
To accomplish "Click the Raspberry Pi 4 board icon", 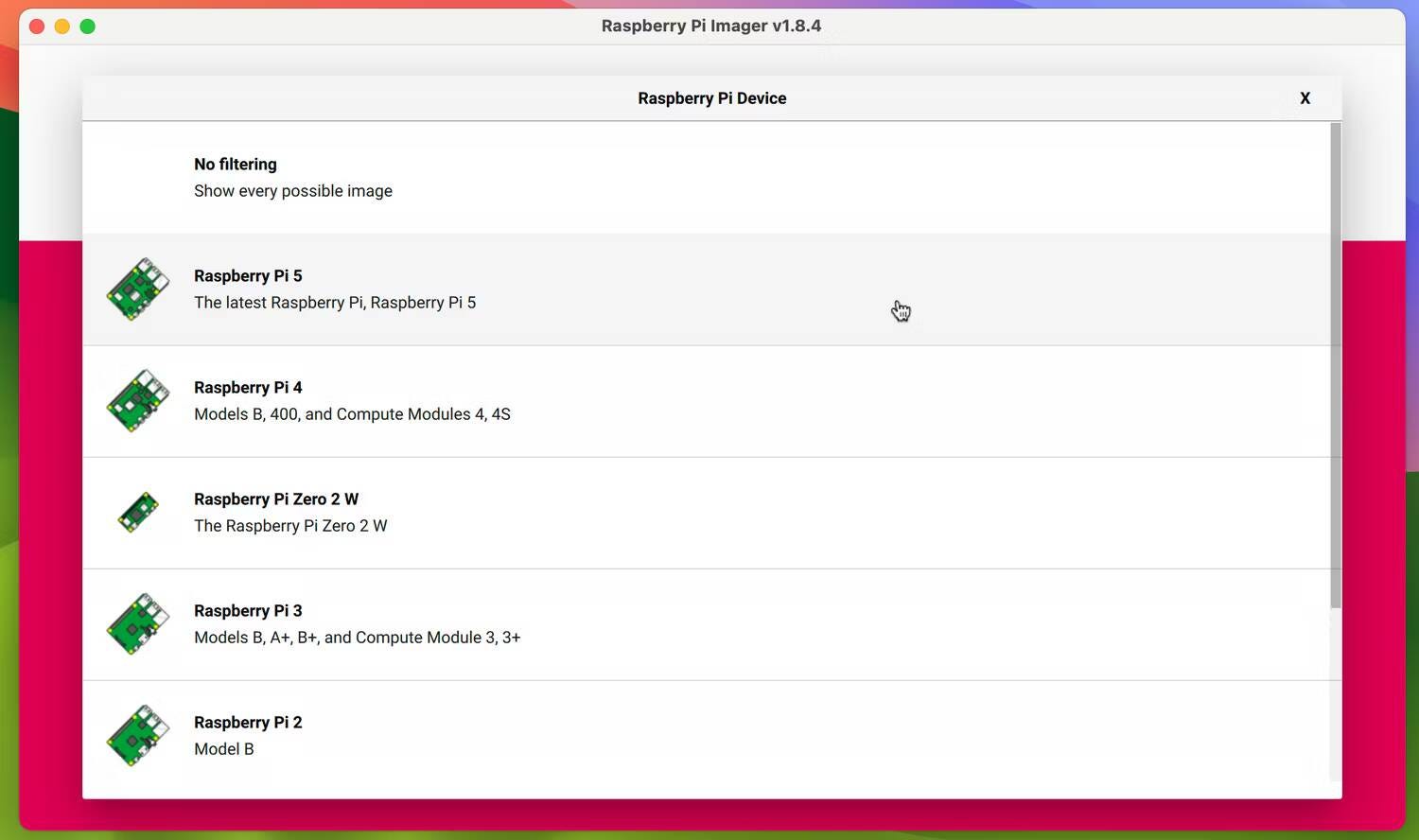I will click(137, 400).
